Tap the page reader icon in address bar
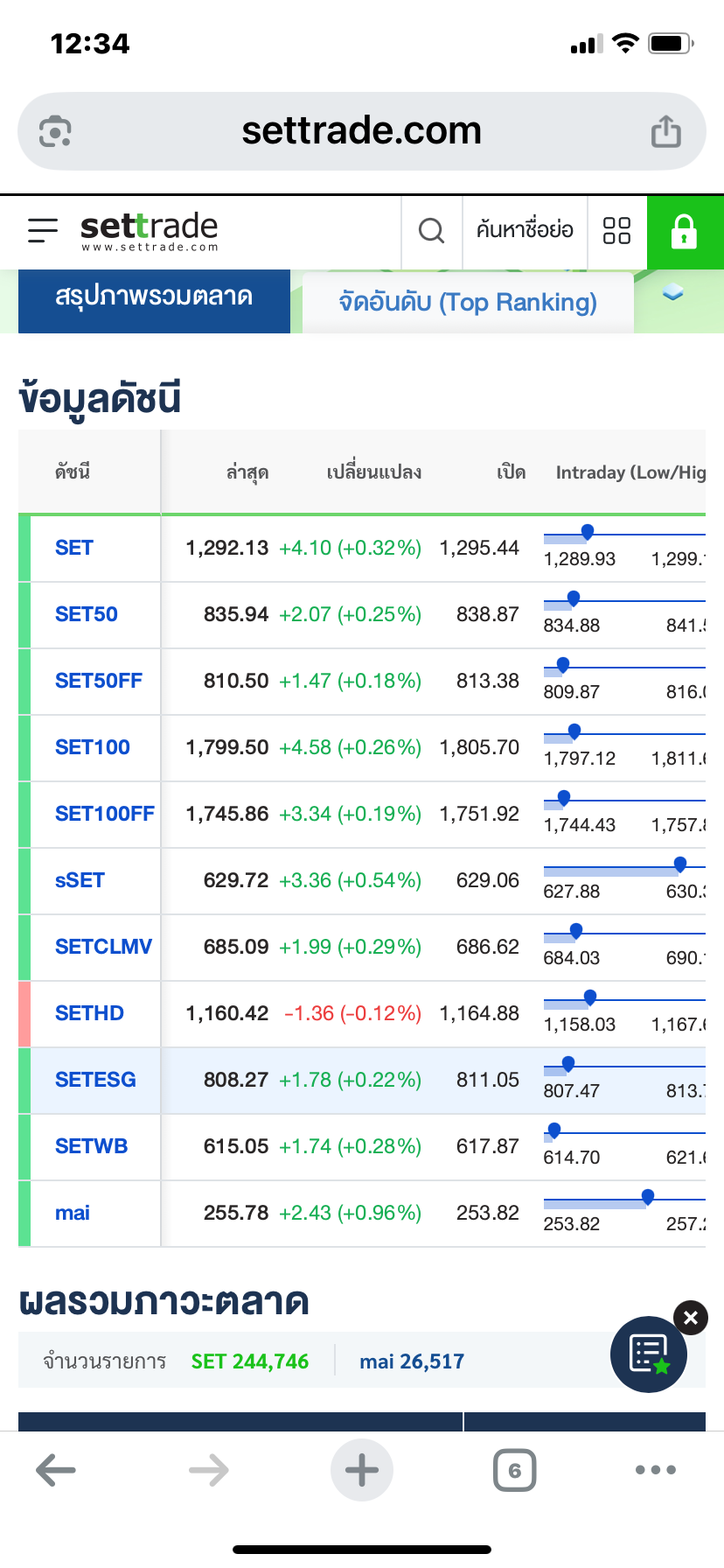The image size is (724, 1568). 55,132
